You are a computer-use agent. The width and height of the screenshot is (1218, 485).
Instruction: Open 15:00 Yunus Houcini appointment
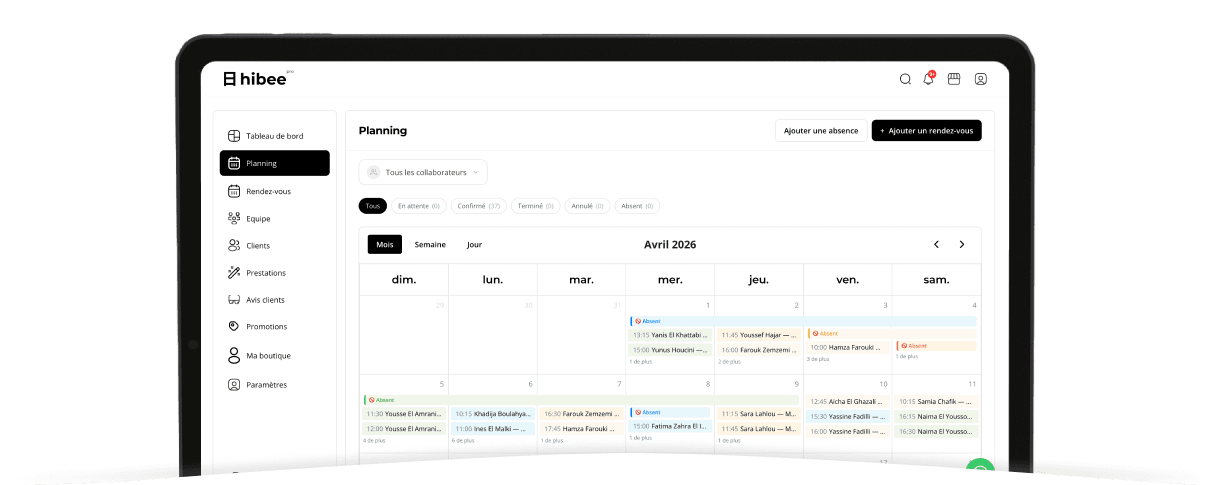[670, 350]
